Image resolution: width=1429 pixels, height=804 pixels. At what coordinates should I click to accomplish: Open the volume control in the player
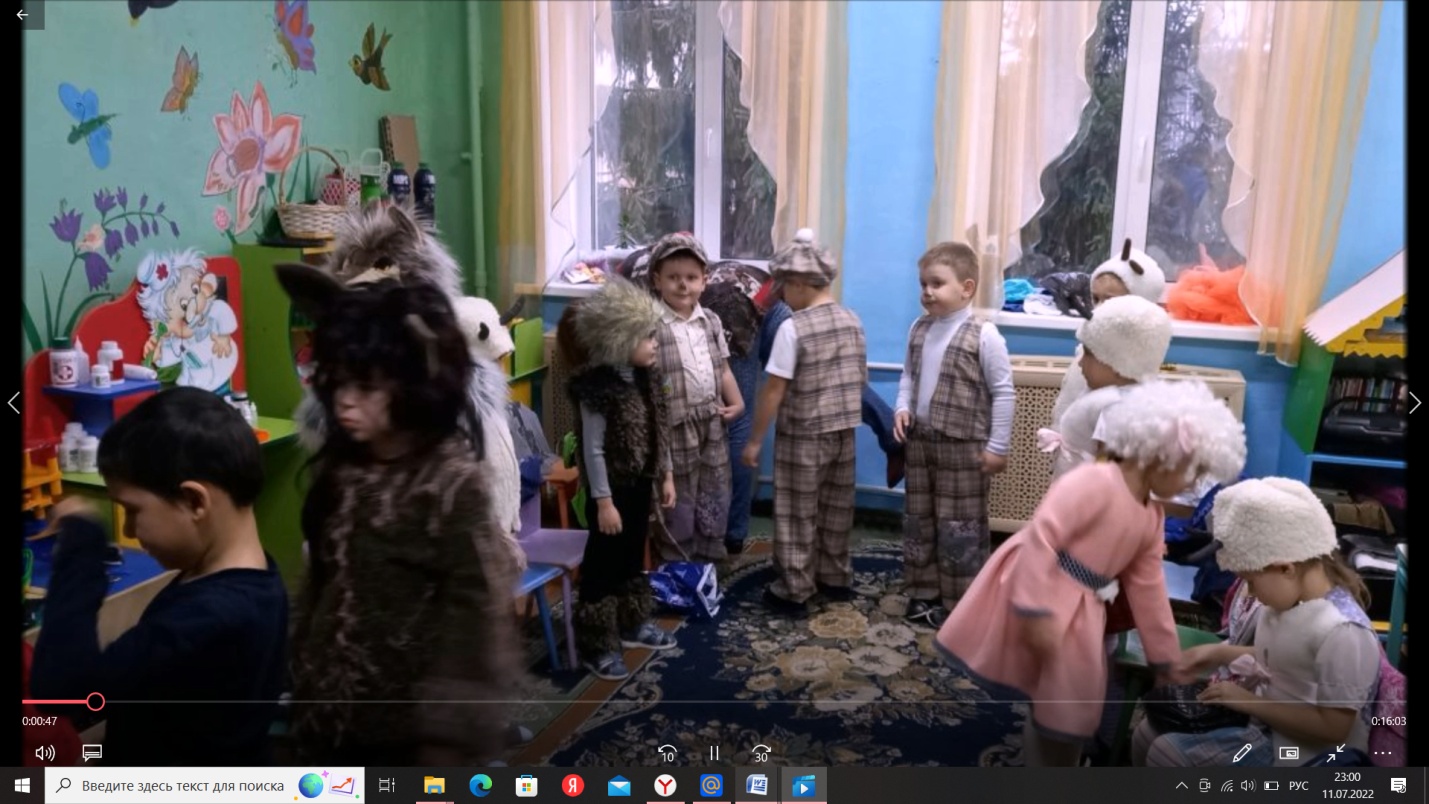(x=45, y=752)
